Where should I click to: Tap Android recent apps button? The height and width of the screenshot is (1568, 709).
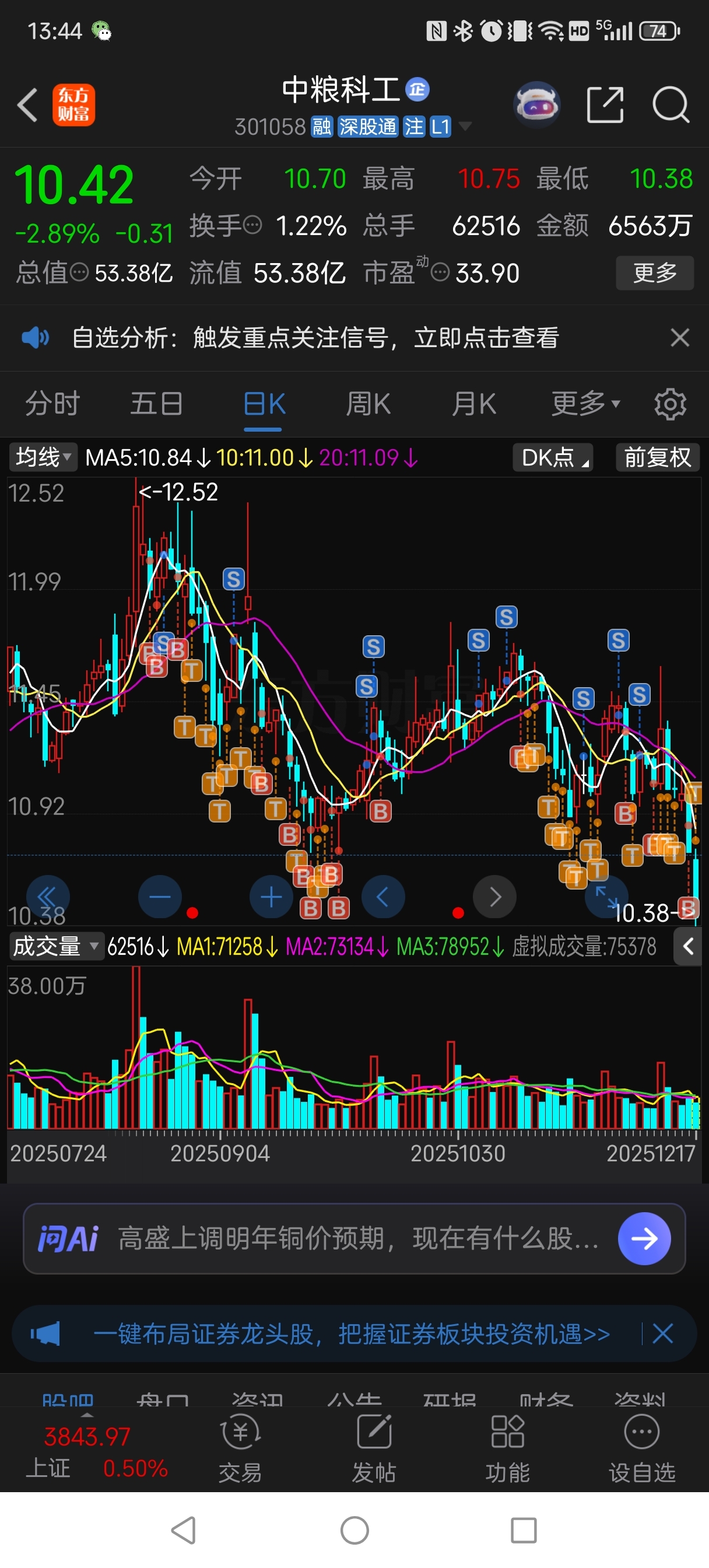point(524,1530)
